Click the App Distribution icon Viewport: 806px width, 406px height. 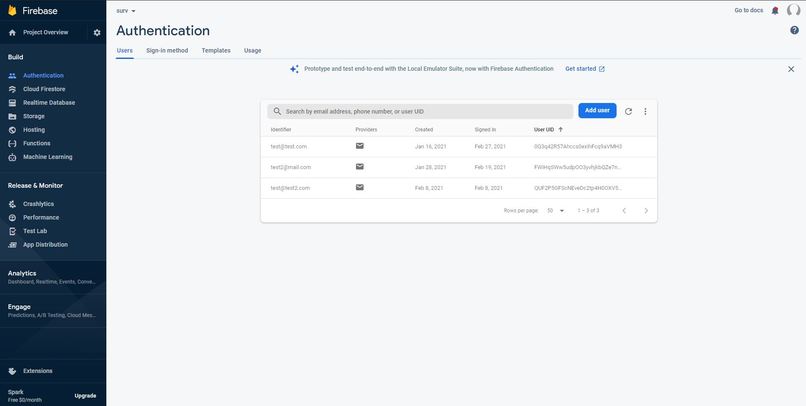point(12,245)
